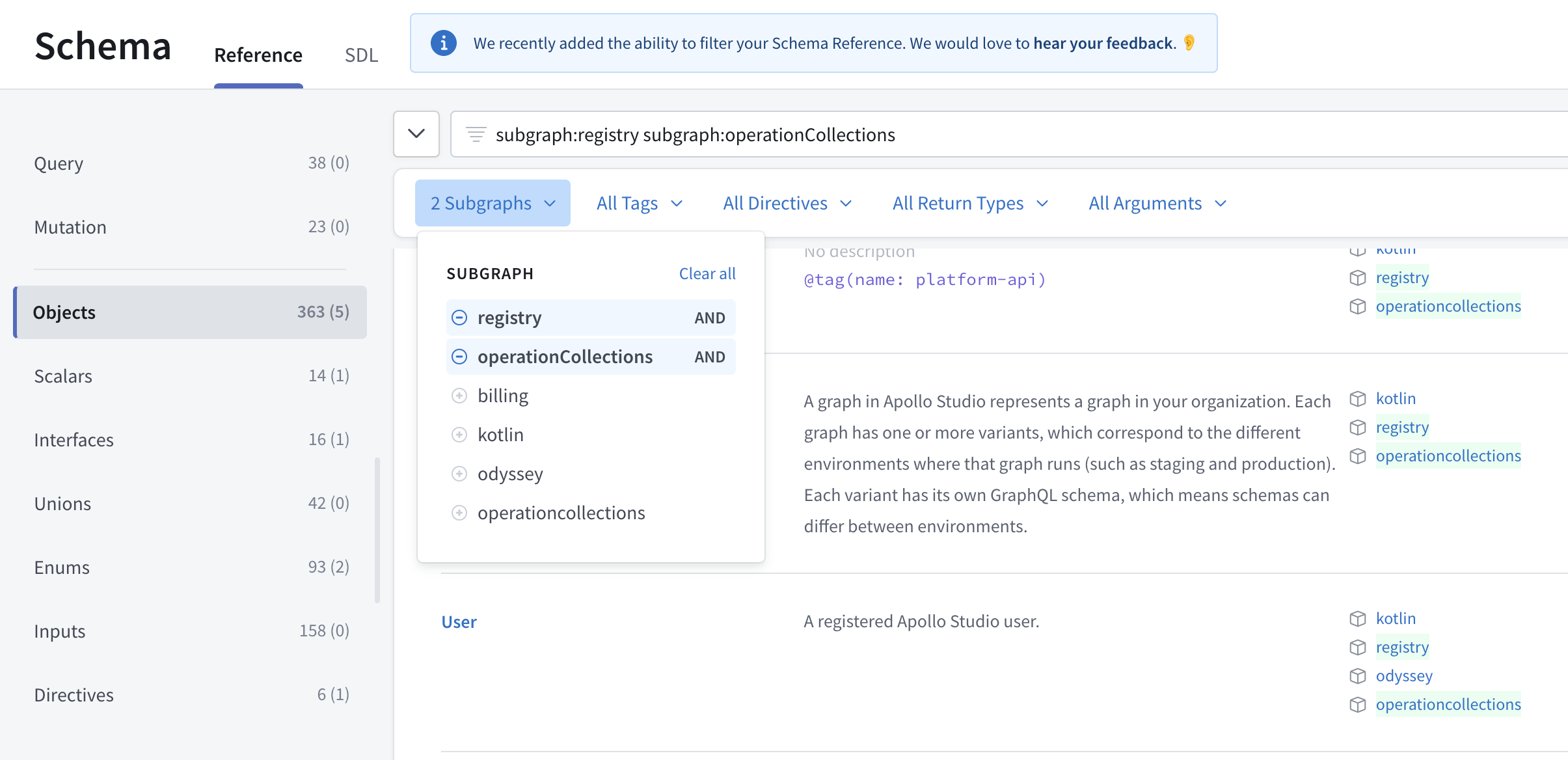The image size is (1568, 760).
Task: Select Enums in the schema sidebar
Action: 191,567
